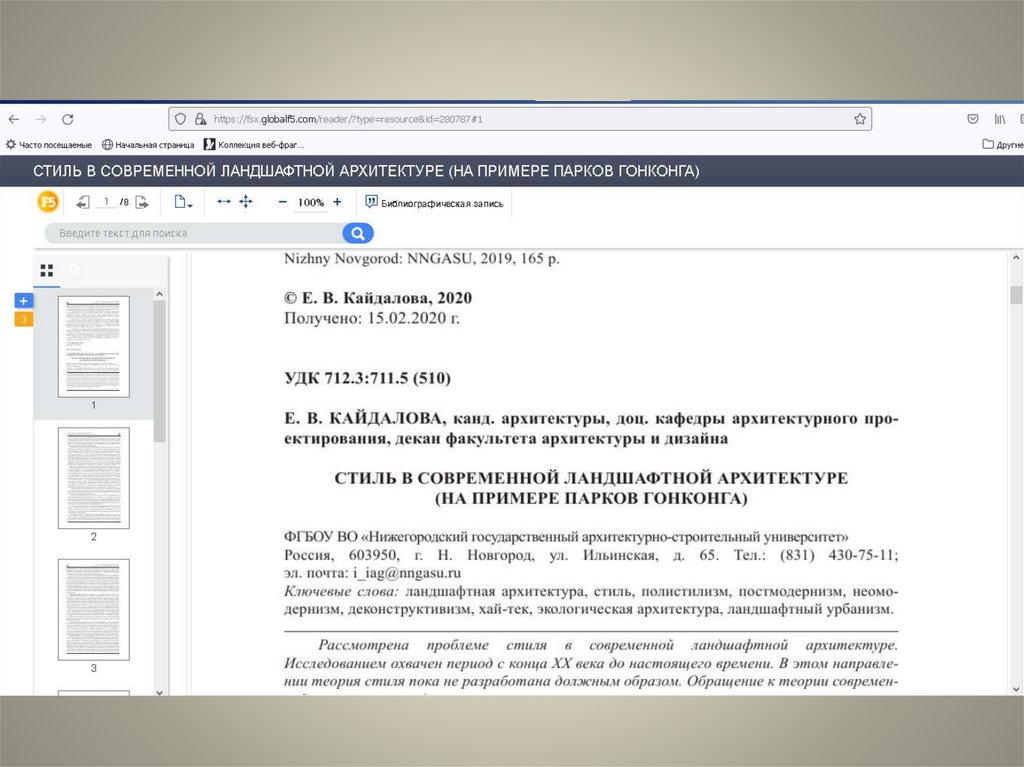Image resolution: width=1024 pixels, height=767 pixels.
Task: Click document scroll down arrow
Action: (1016, 689)
